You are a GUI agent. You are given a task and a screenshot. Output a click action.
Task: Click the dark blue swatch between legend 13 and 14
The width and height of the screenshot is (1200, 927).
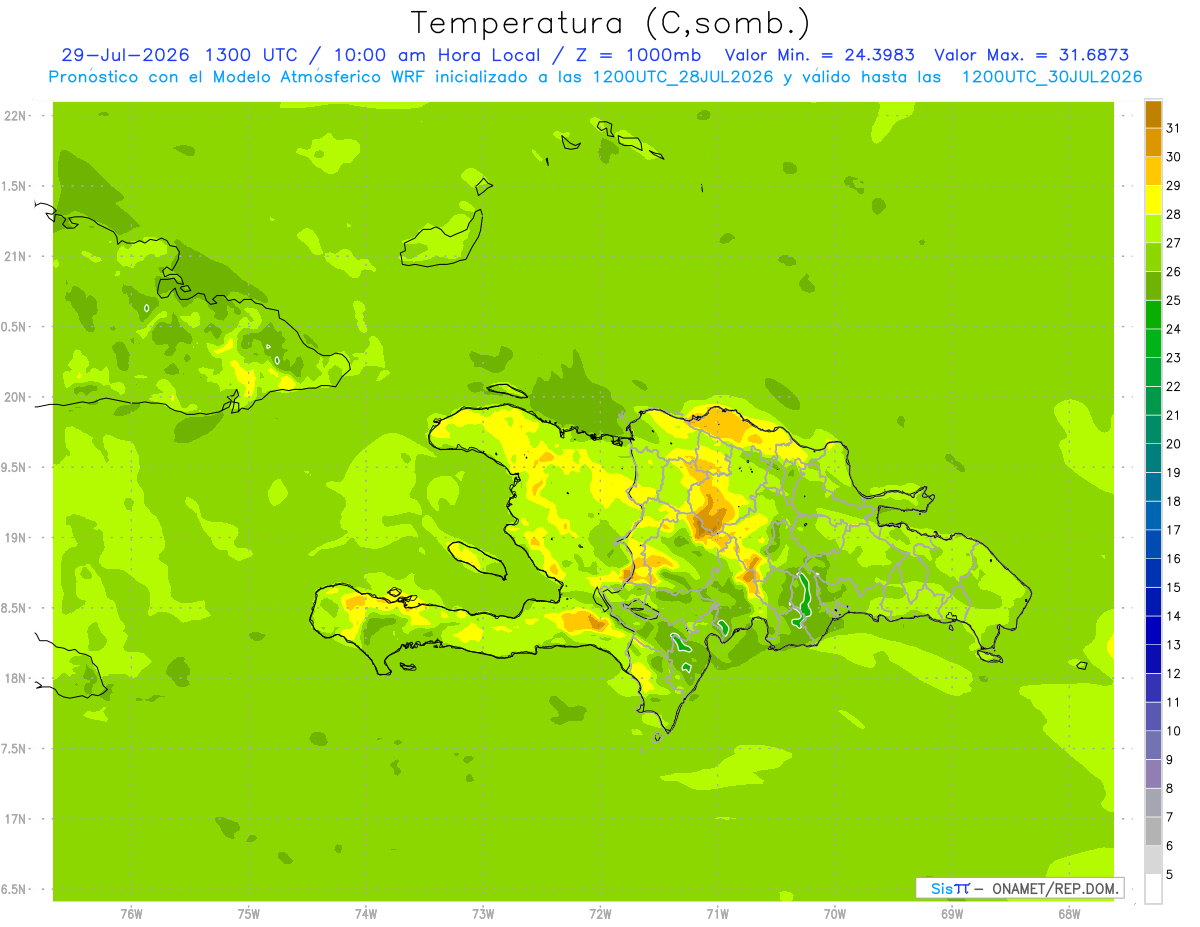(1153, 630)
